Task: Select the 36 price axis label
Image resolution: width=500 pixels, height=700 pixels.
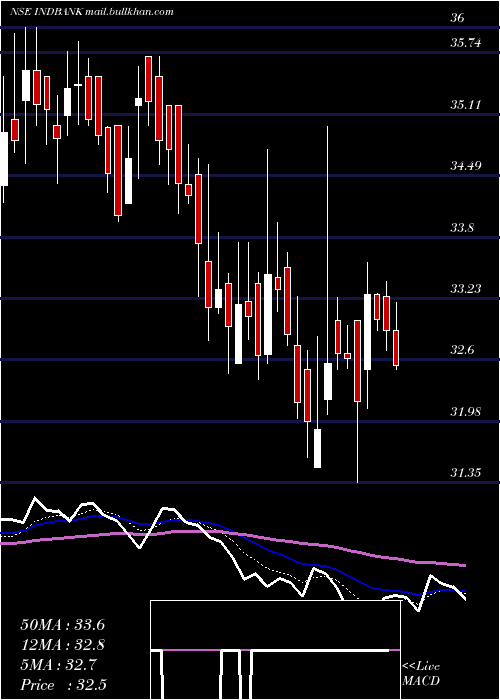Action: [x=458, y=18]
